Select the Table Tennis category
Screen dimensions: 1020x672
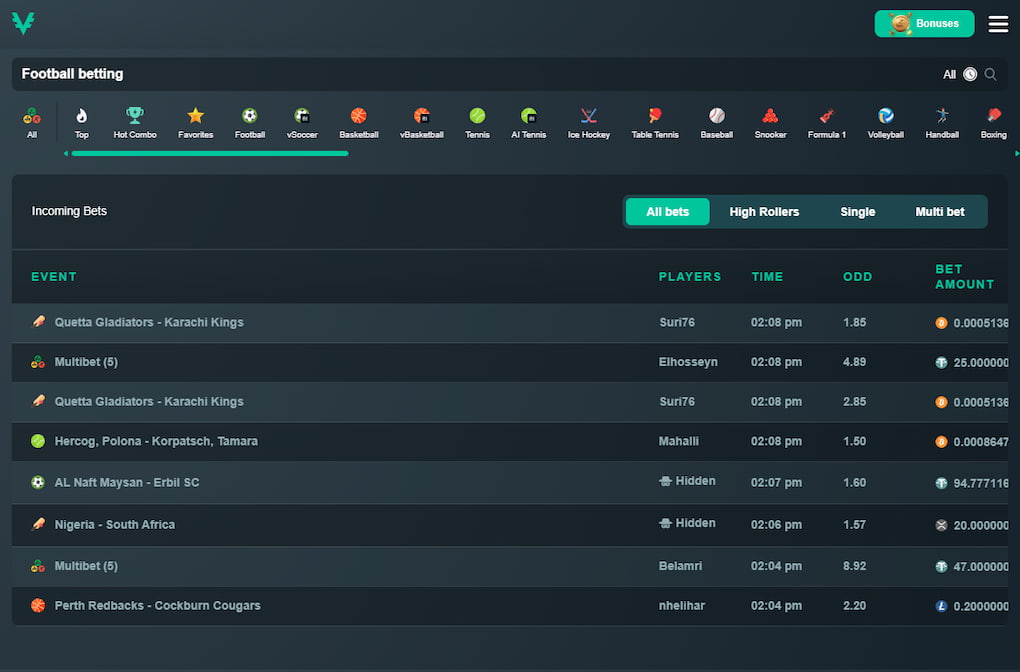point(654,122)
